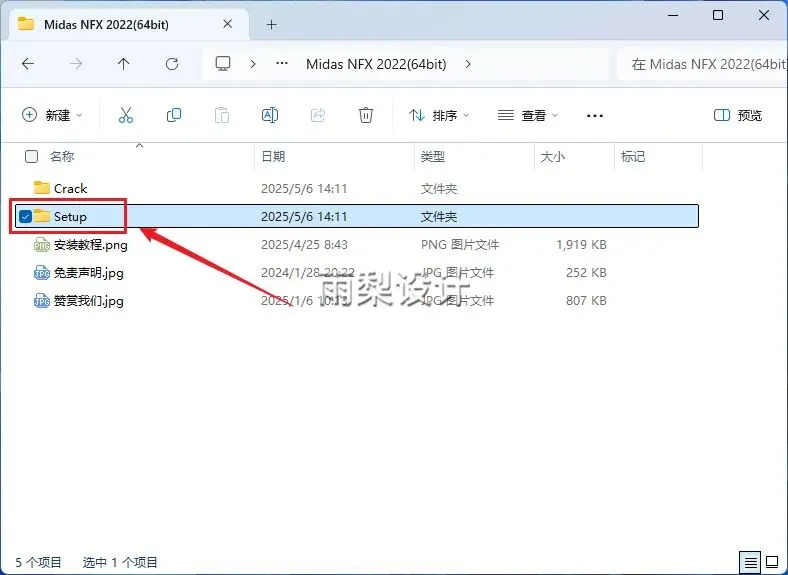Close the Midas NFX 2022(64bit) tab

tap(228, 24)
